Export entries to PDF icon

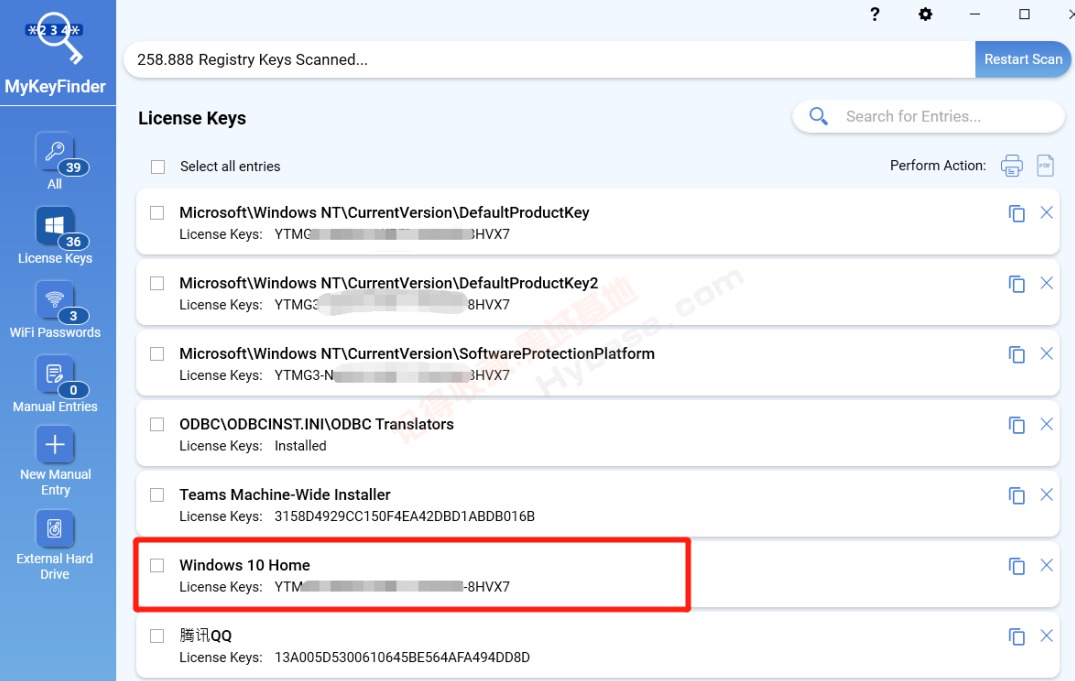[1045, 166]
